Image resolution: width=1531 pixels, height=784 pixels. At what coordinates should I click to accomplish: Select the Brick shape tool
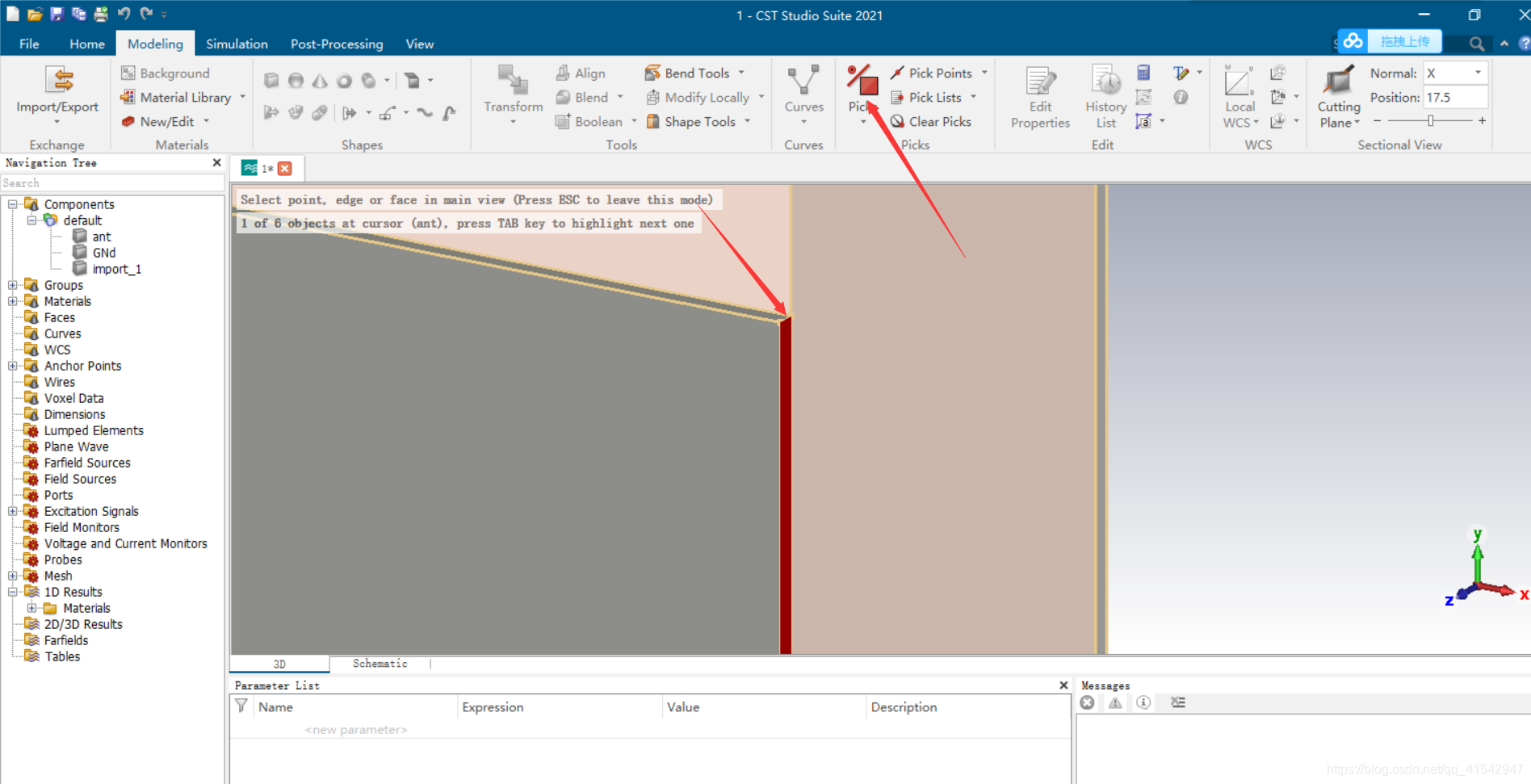[271, 80]
